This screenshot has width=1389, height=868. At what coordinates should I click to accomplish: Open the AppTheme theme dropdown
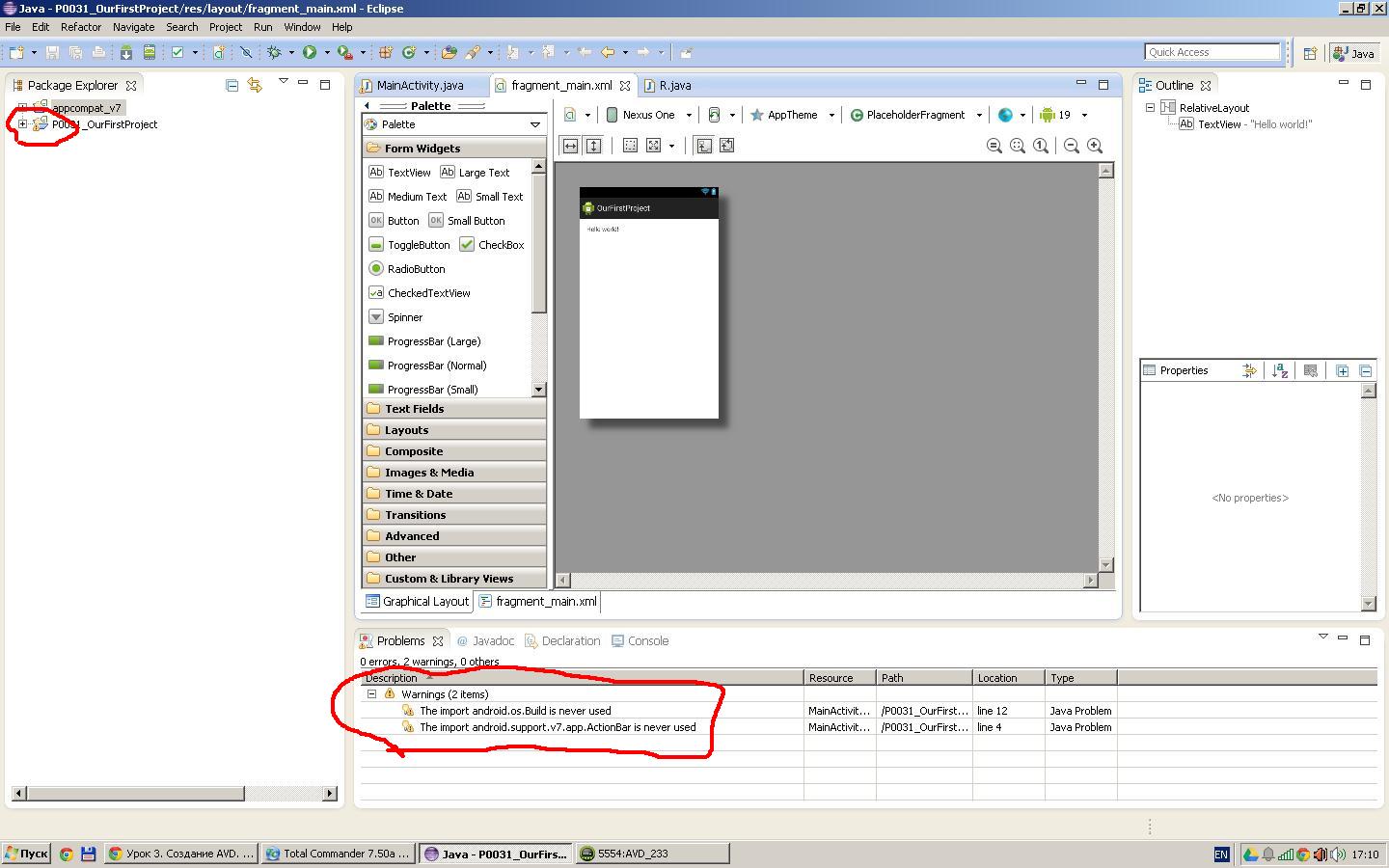click(x=793, y=115)
